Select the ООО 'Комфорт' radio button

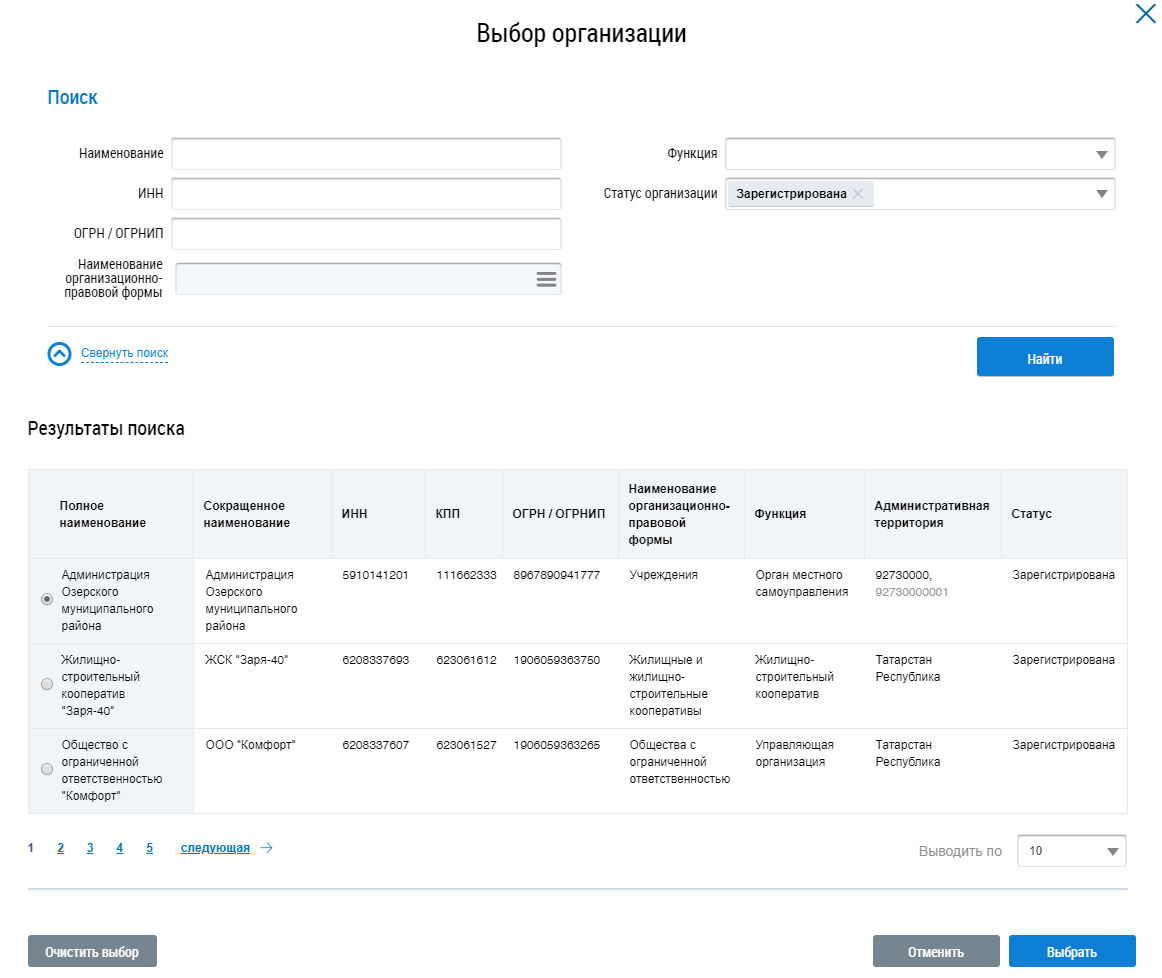click(x=46, y=769)
